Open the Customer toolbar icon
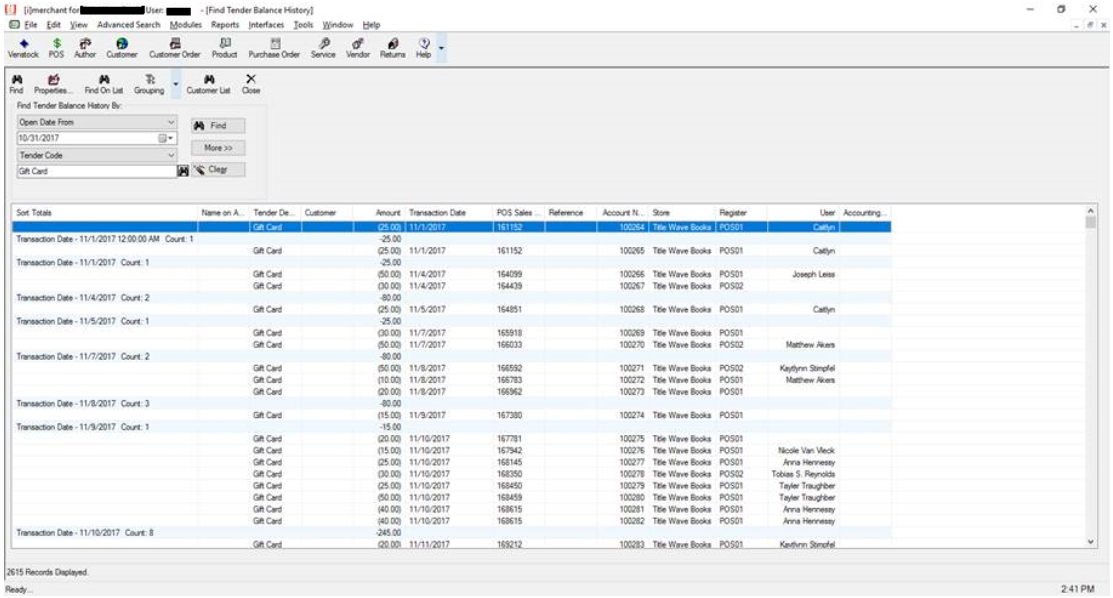 (x=121, y=48)
